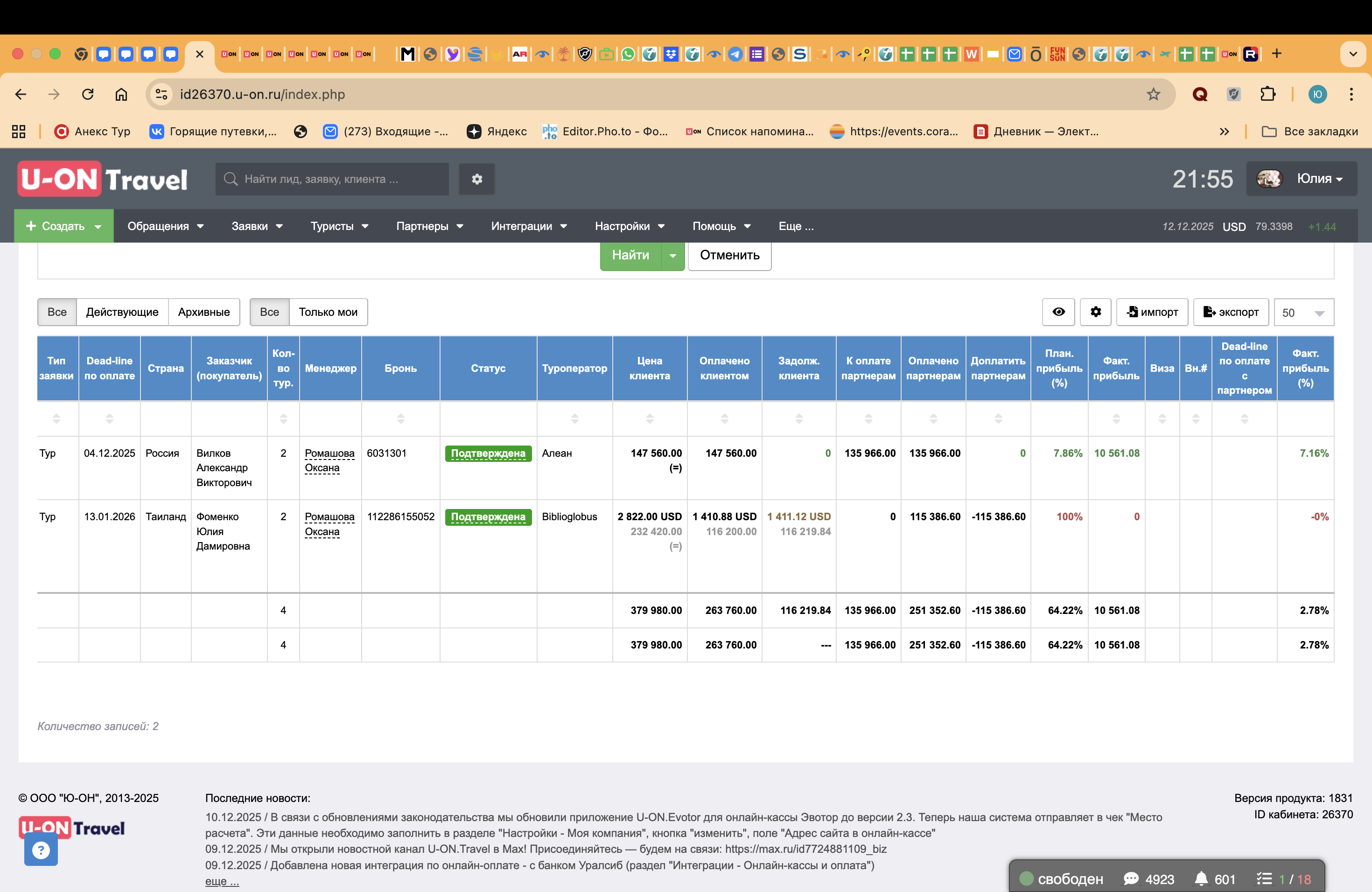1372x892 pixels.
Task: Click the Отменить button
Action: click(x=729, y=255)
